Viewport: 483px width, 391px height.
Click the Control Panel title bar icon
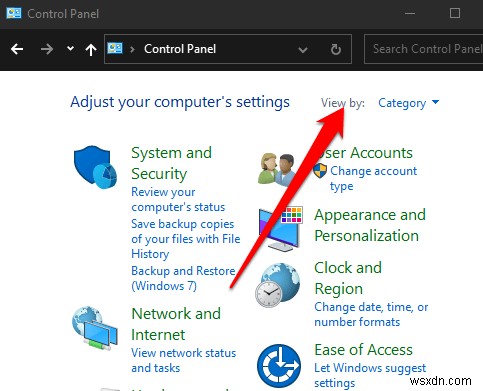(x=14, y=13)
